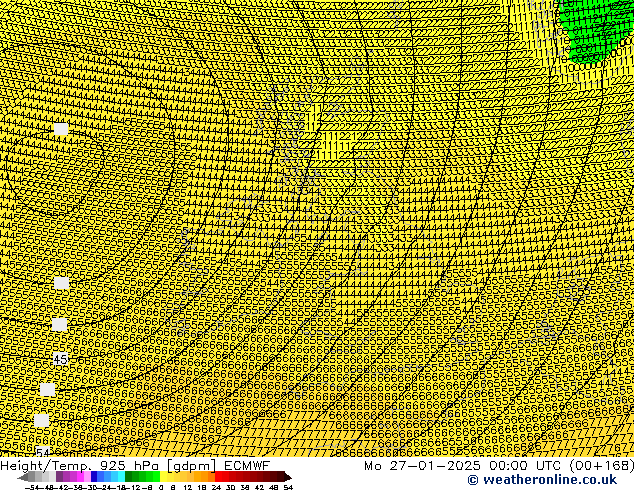Image resolution: width=634 pixels, height=490 pixels.
Task: Pick the dark purple legend swatch near -42
Action: point(59,476)
